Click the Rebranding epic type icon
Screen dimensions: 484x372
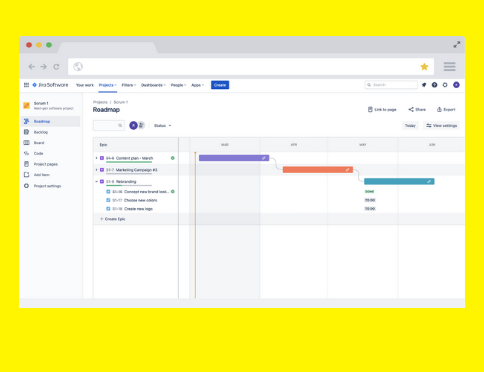coord(102,181)
